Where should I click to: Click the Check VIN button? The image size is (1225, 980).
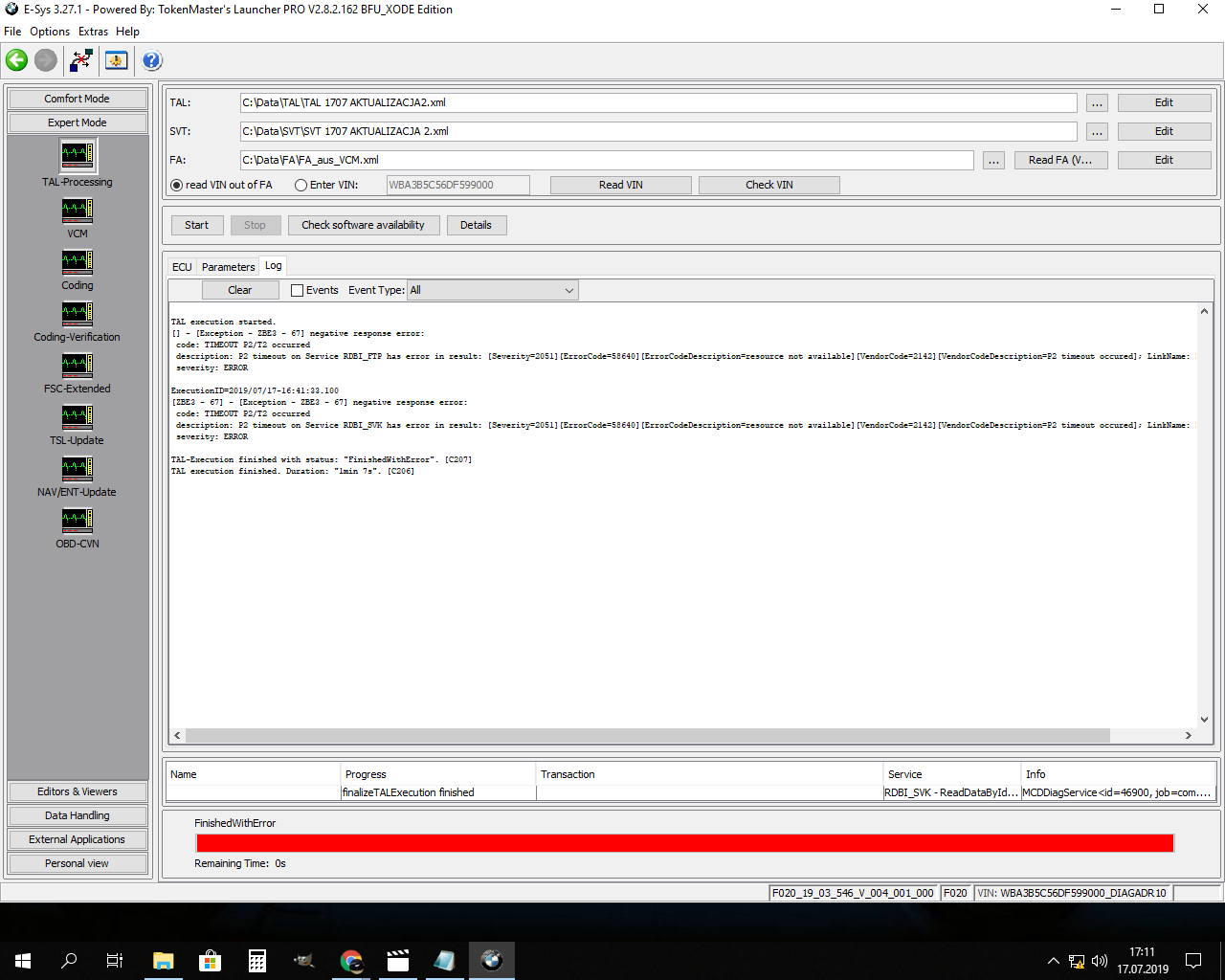769,185
